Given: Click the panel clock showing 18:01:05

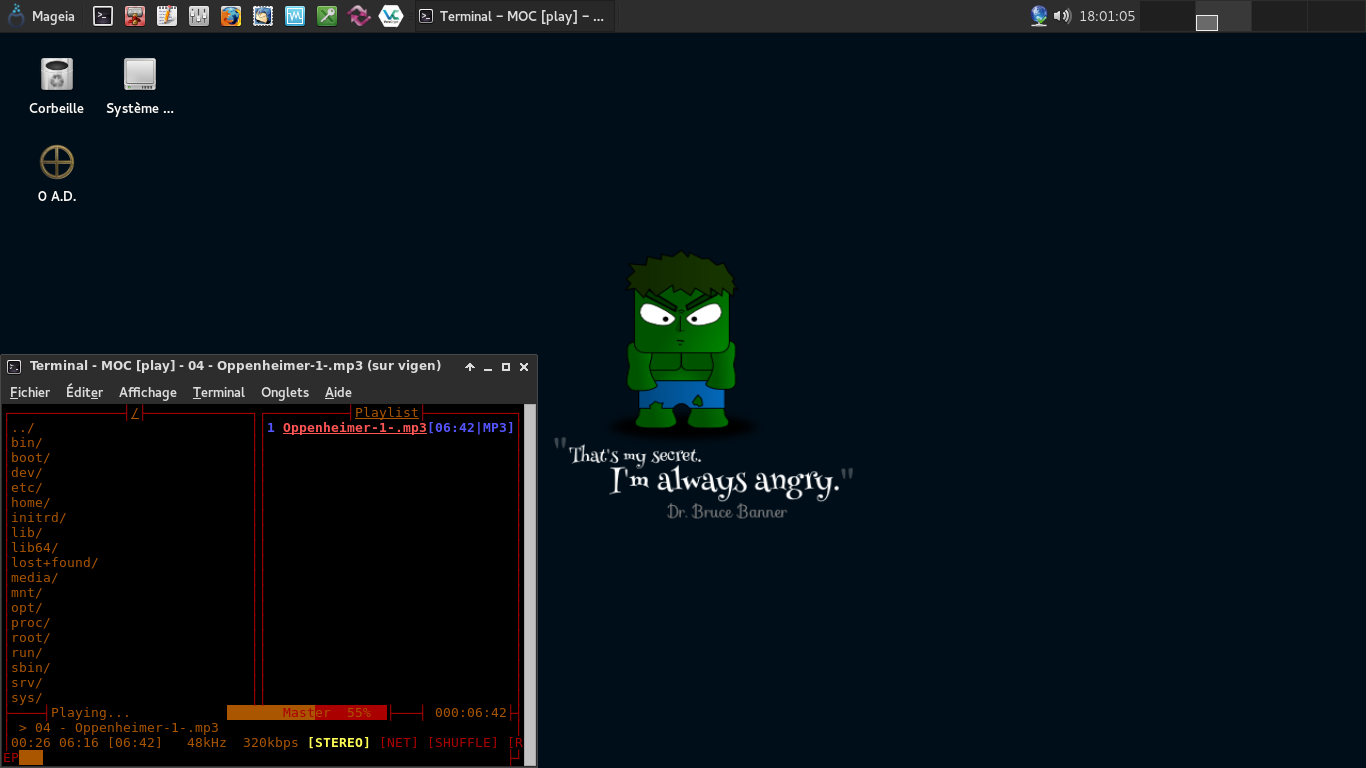Looking at the screenshot, I should (1107, 16).
